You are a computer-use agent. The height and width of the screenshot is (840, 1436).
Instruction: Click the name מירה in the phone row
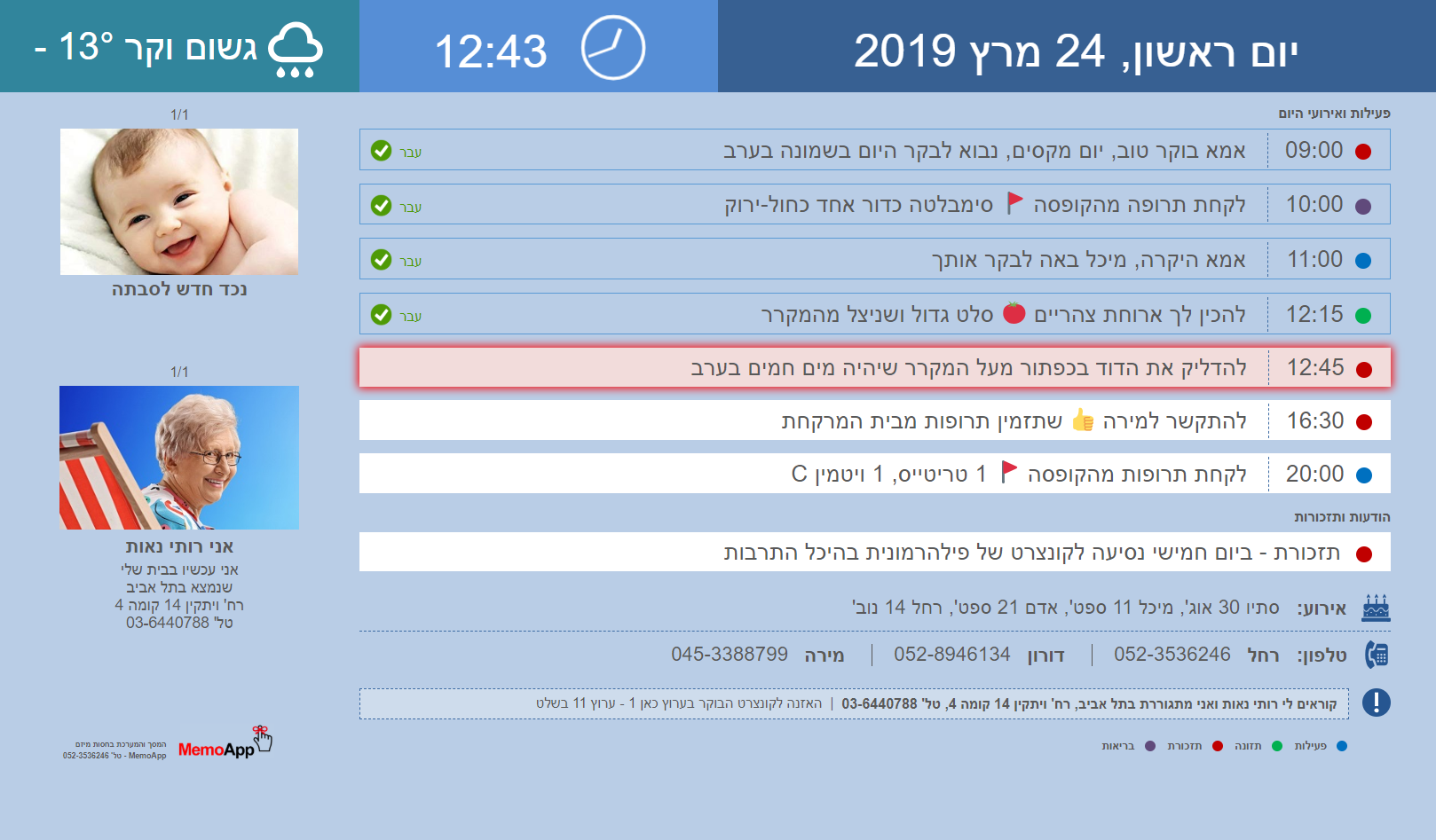click(x=825, y=656)
